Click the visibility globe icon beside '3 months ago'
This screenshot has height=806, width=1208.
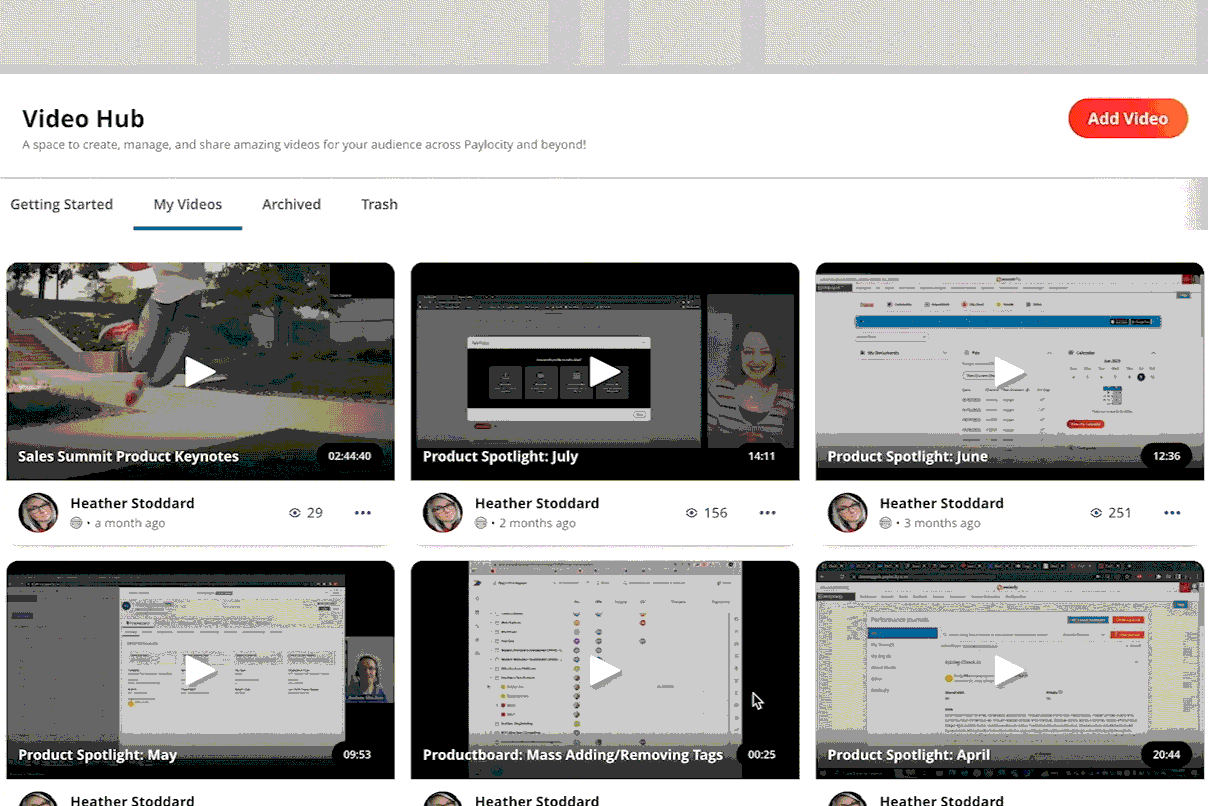(x=886, y=523)
